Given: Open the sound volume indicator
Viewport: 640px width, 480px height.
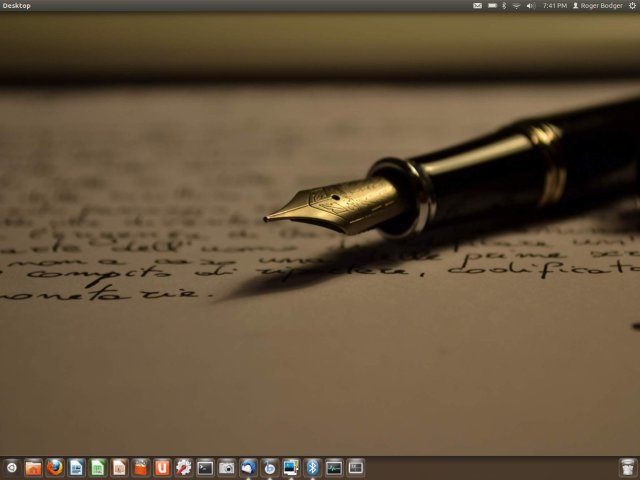Looking at the screenshot, I should coord(531,6).
